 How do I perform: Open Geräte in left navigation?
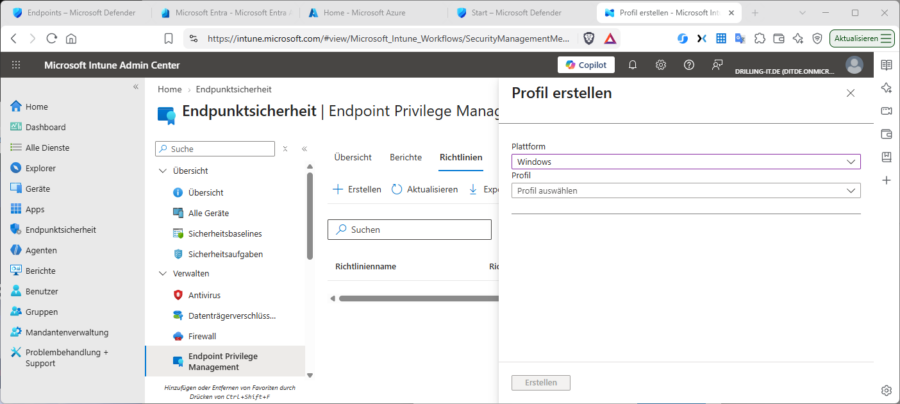click(x=30, y=189)
